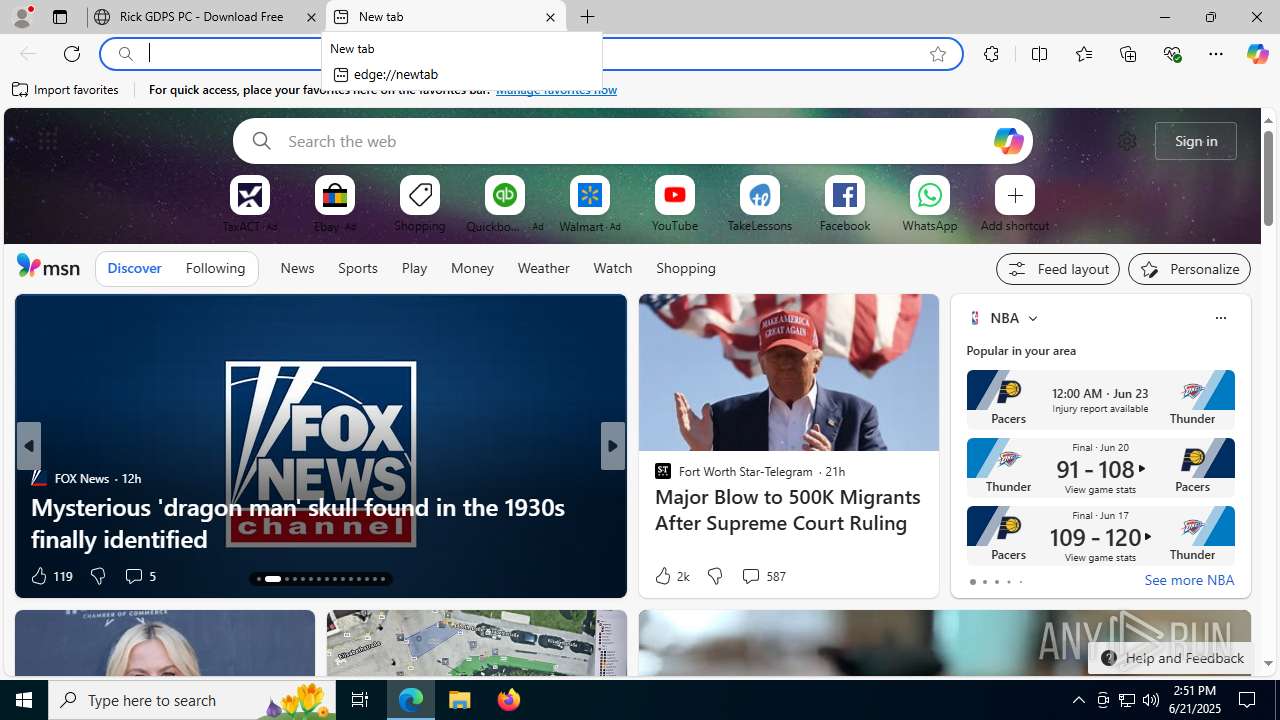This screenshot has width=1280, height=720.
Task: Show the next carousel story arrow
Action: (x=612, y=446)
